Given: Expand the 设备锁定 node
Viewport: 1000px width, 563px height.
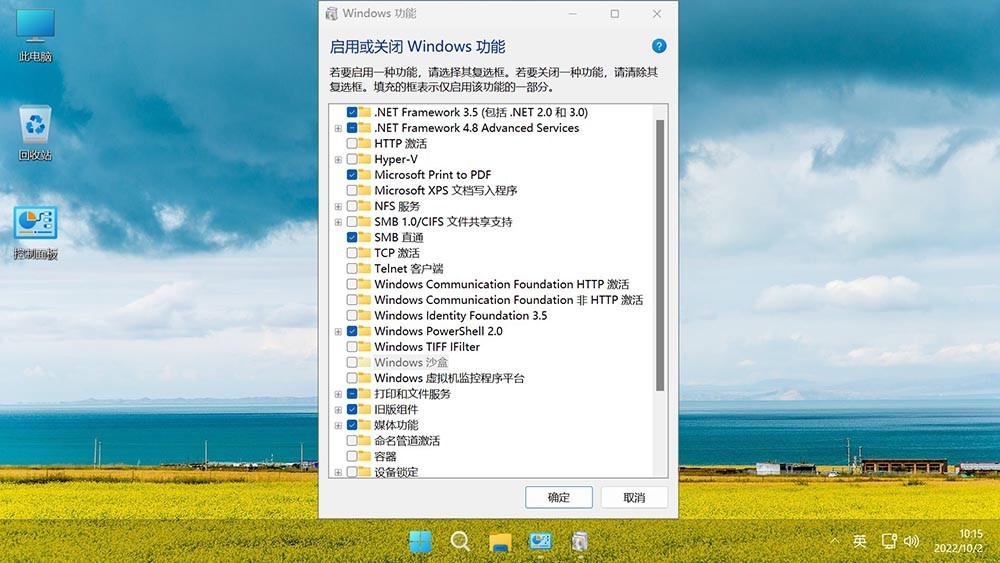Looking at the screenshot, I should [338, 472].
